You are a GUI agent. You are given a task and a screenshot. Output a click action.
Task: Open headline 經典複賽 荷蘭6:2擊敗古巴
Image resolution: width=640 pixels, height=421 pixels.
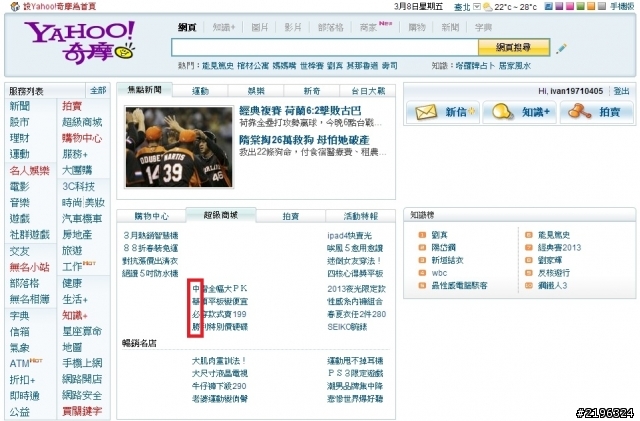[300, 111]
